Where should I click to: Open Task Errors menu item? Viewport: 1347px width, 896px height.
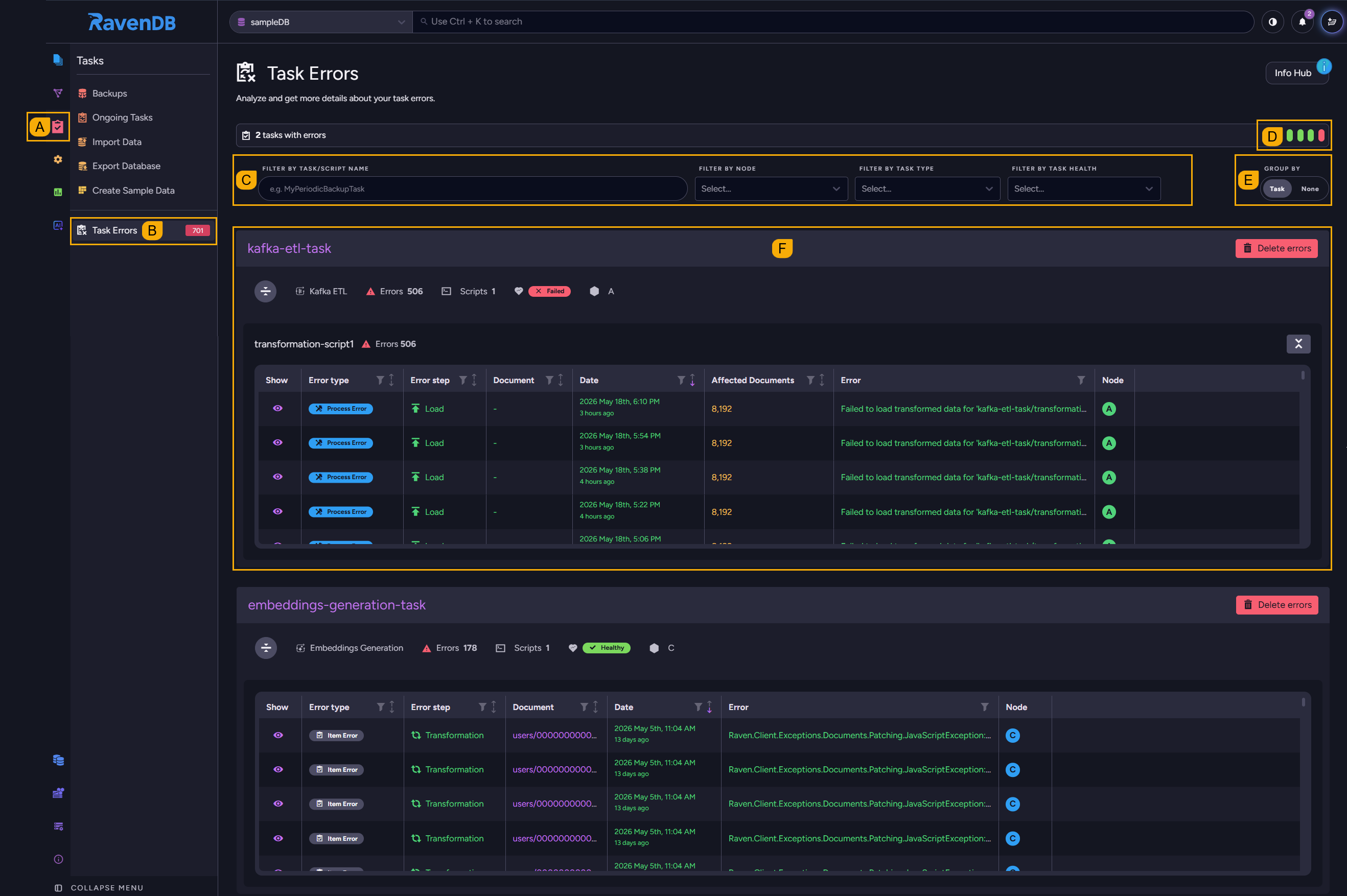[x=144, y=230]
